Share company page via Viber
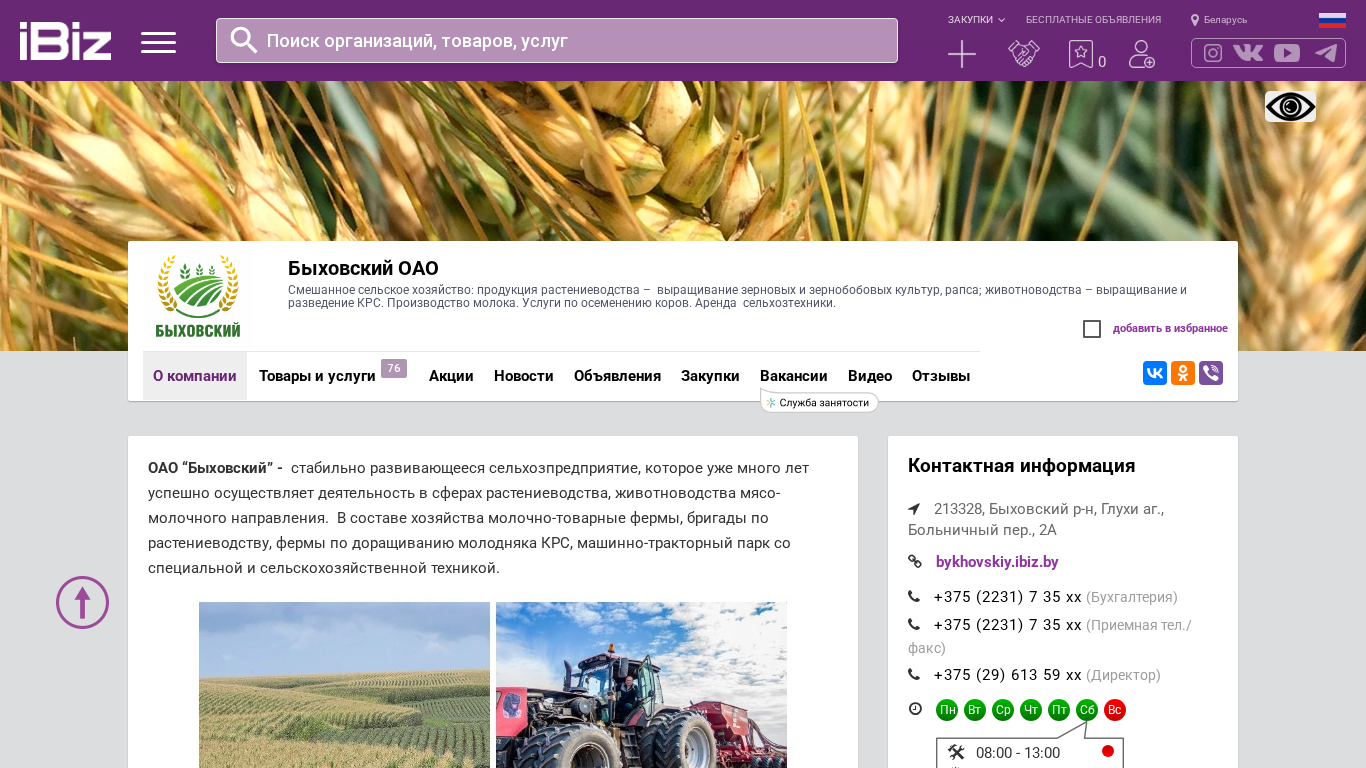Image resolution: width=1366 pixels, height=768 pixels. pos(1211,373)
